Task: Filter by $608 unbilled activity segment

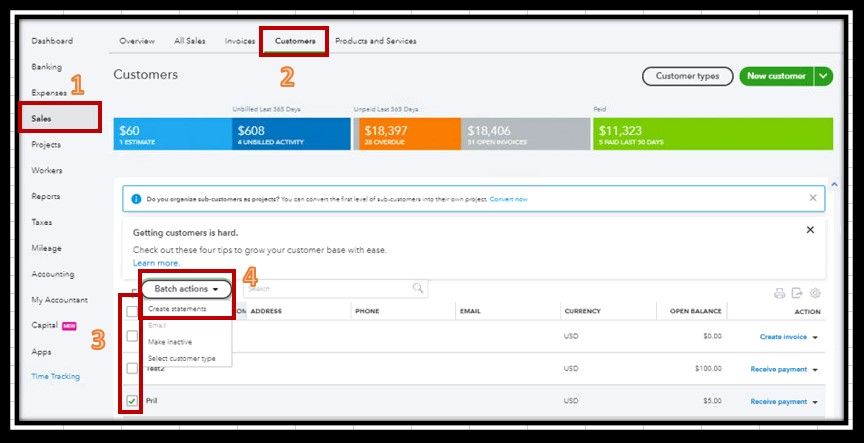Action: coord(291,134)
